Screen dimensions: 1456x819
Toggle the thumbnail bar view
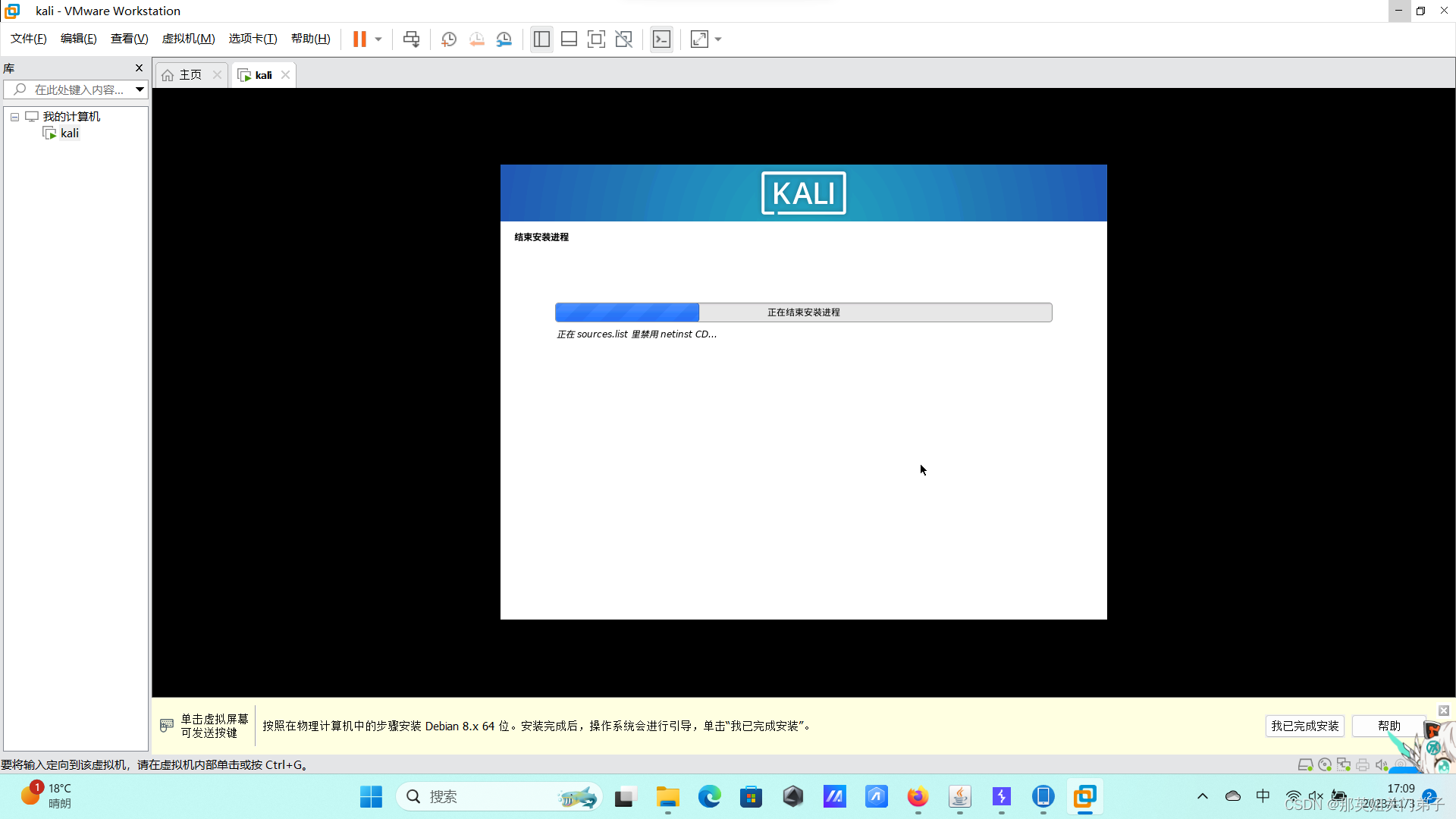tap(569, 39)
